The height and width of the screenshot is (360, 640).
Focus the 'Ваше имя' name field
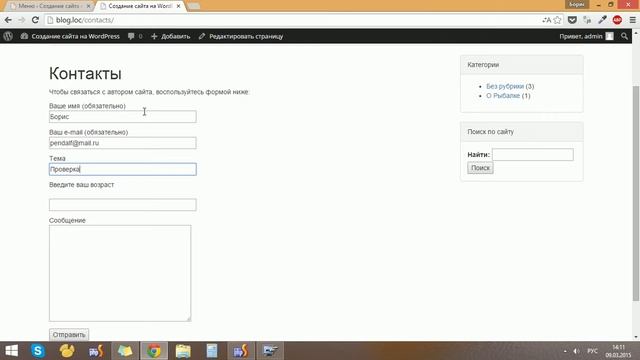(x=122, y=117)
